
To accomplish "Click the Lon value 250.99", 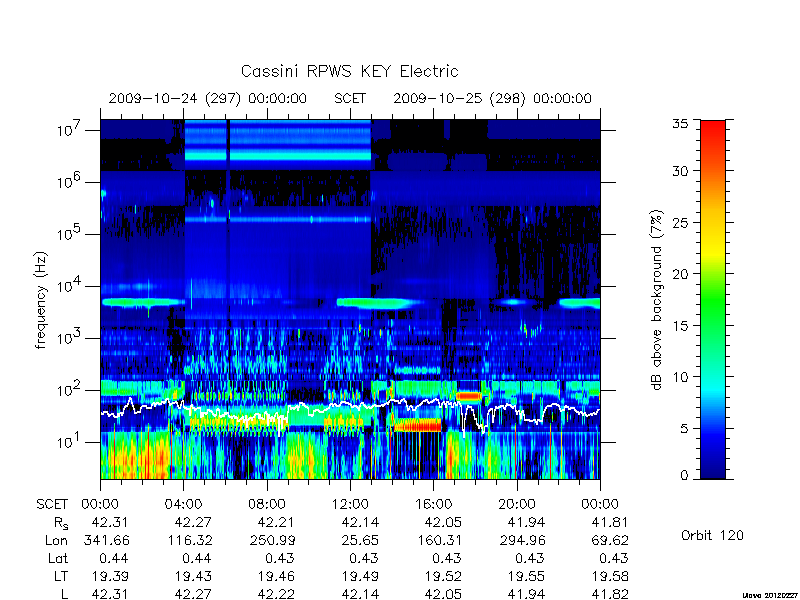I will point(272,540).
